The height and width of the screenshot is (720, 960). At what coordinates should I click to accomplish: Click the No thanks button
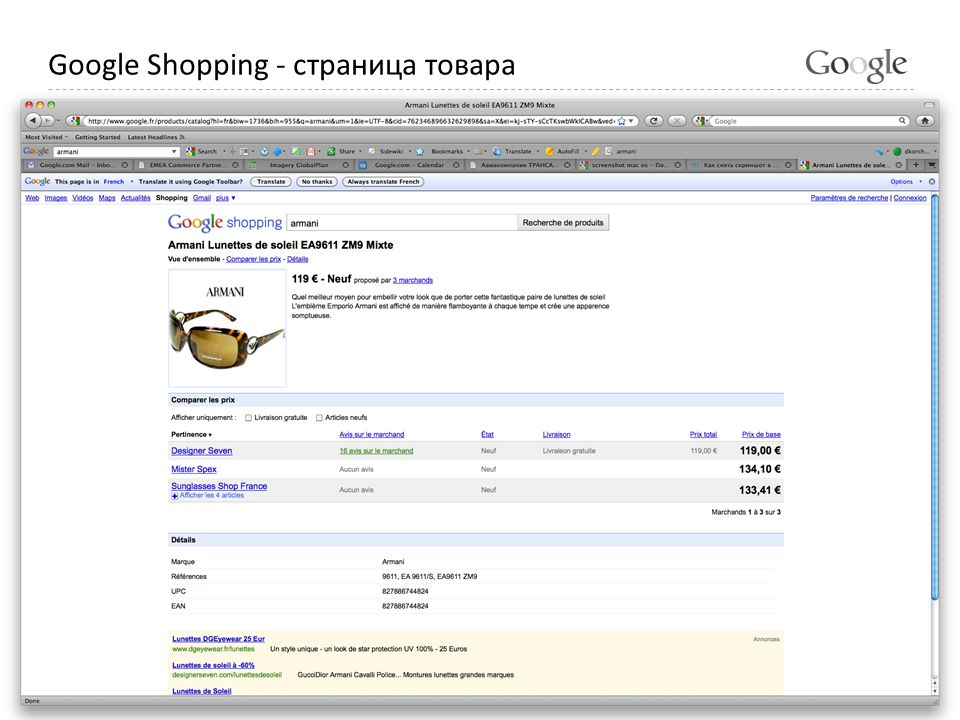(317, 182)
